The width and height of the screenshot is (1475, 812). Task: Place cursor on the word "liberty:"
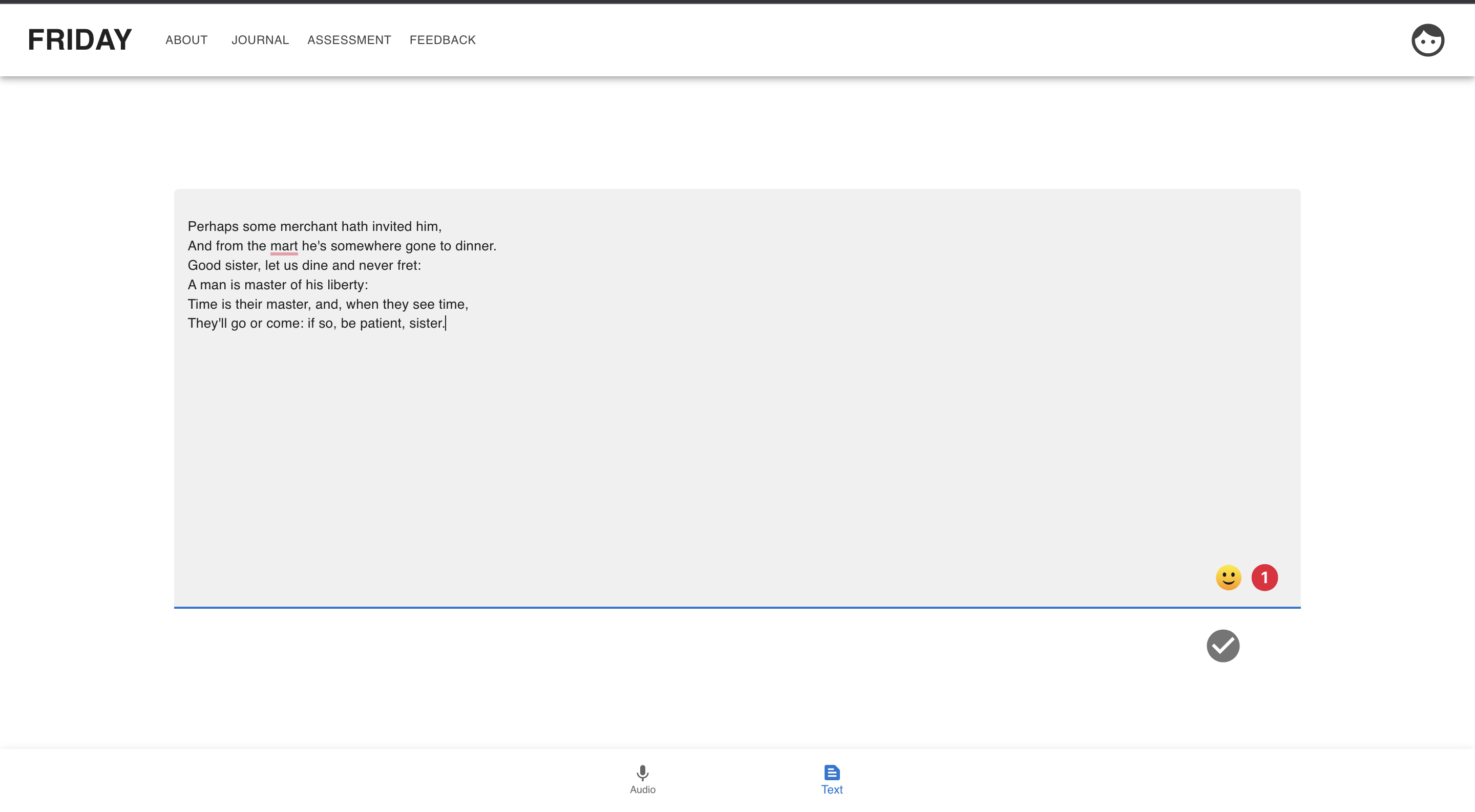(347, 285)
